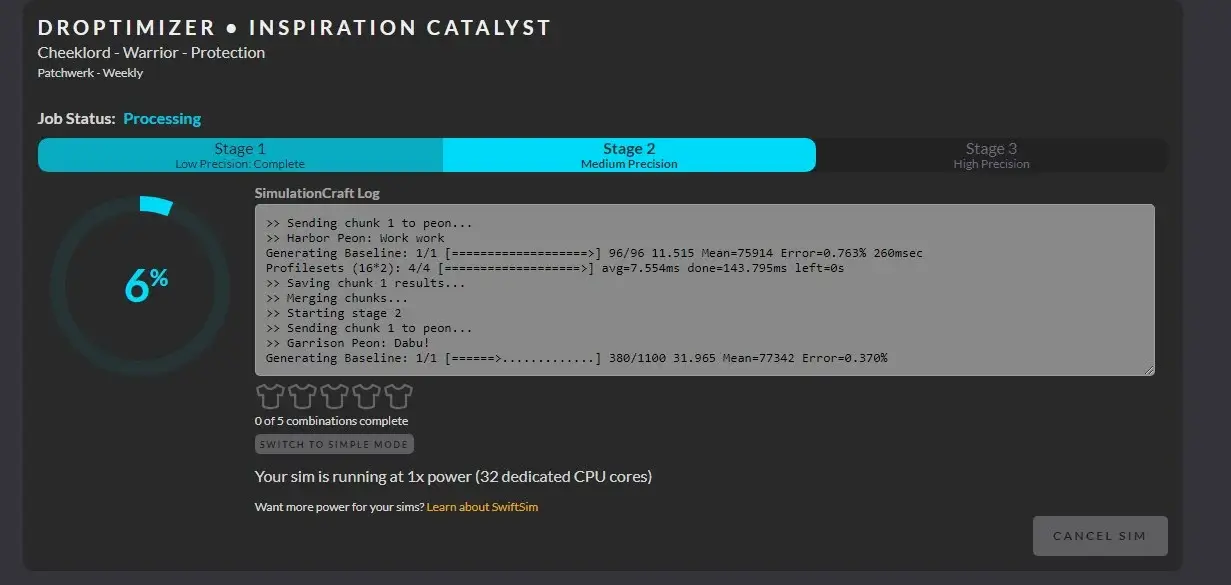
Task: Click the log box resize handle
Action: (x=1148, y=370)
